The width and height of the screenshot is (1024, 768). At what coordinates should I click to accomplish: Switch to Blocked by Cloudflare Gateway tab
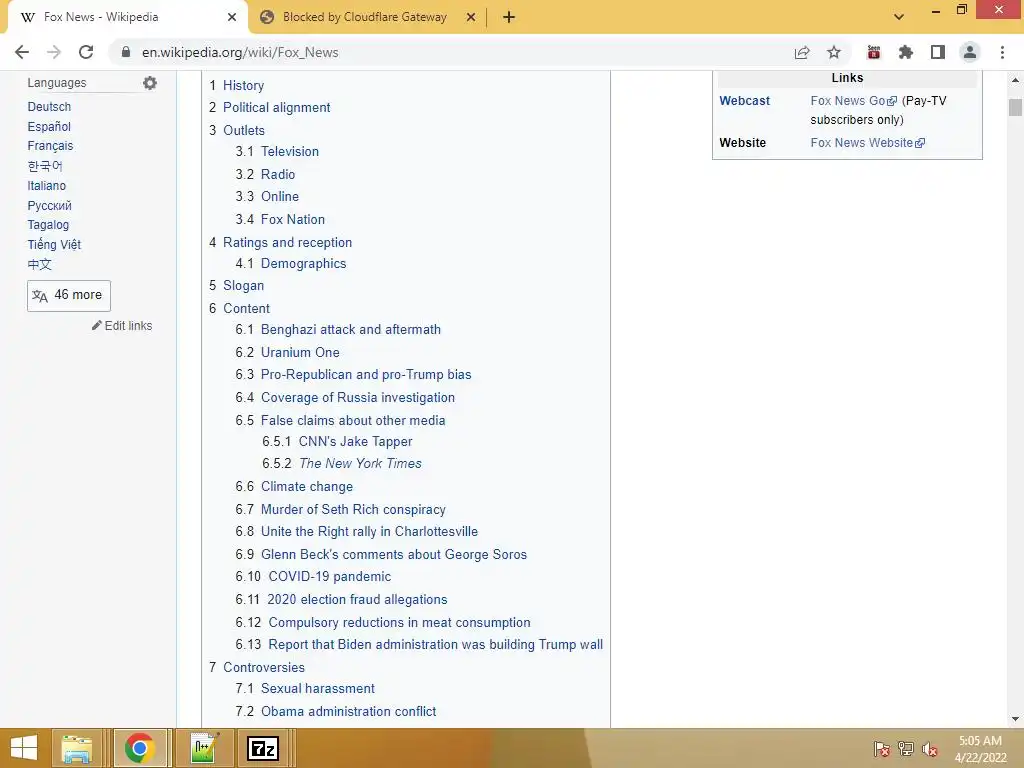click(x=367, y=17)
